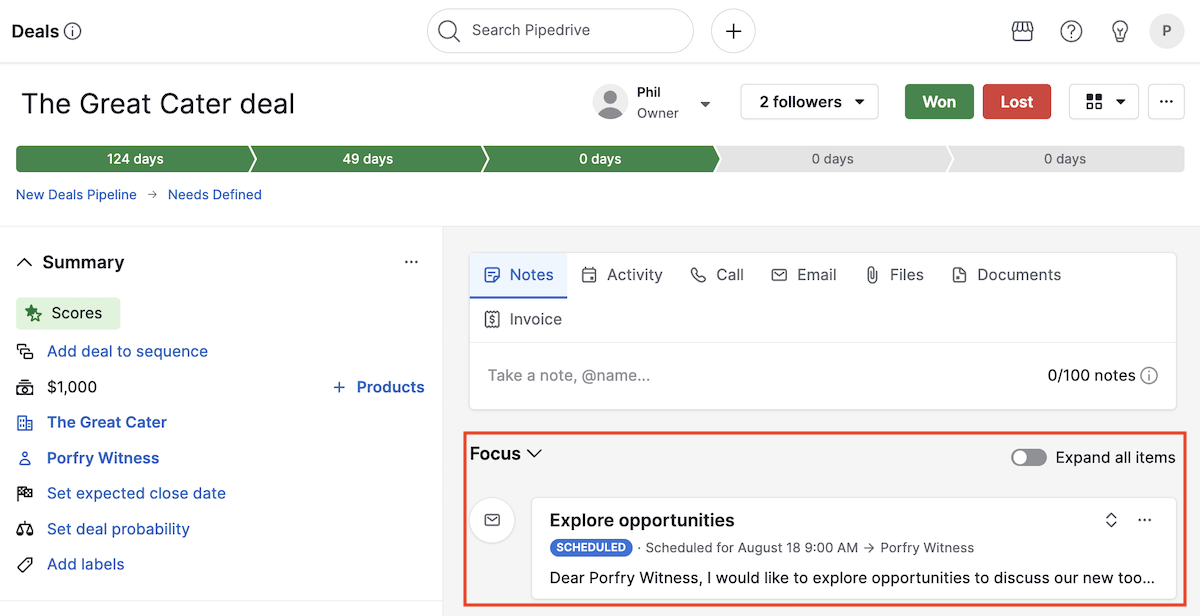Image resolution: width=1200 pixels, height=616 pixels.
Task: Click the email envelope icon beside Explore opportunities
Action: coord(492,520)
